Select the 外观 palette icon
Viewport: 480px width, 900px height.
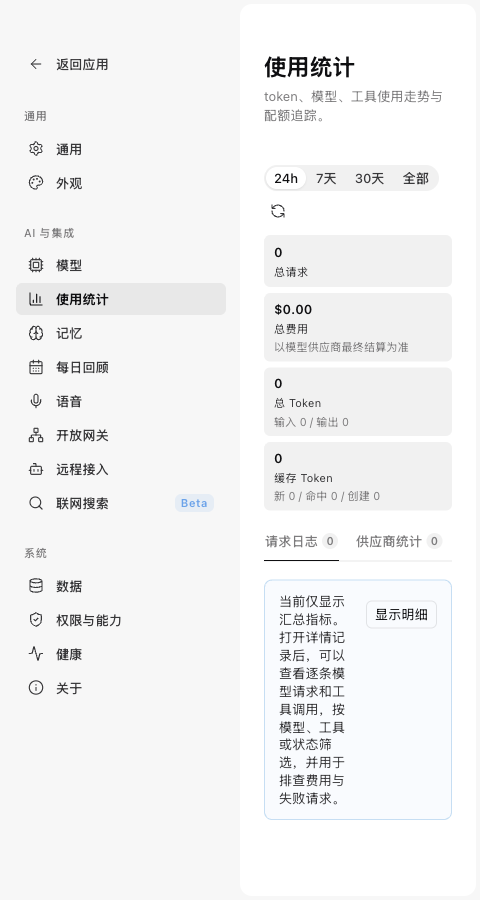click(36, 183)
